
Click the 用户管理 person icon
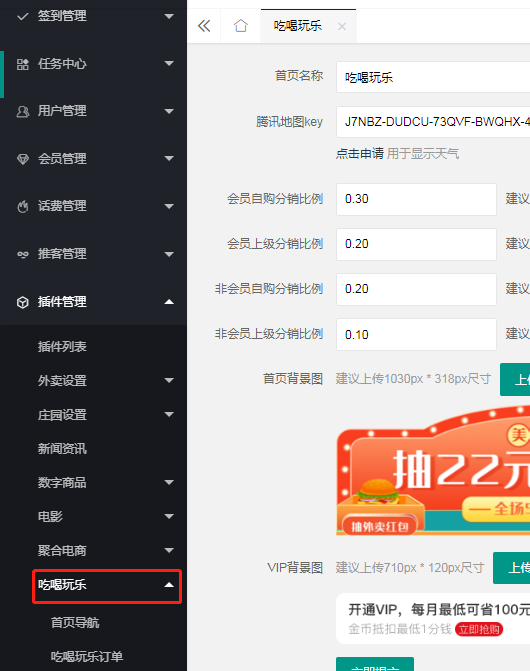click(x=23, y=112)
